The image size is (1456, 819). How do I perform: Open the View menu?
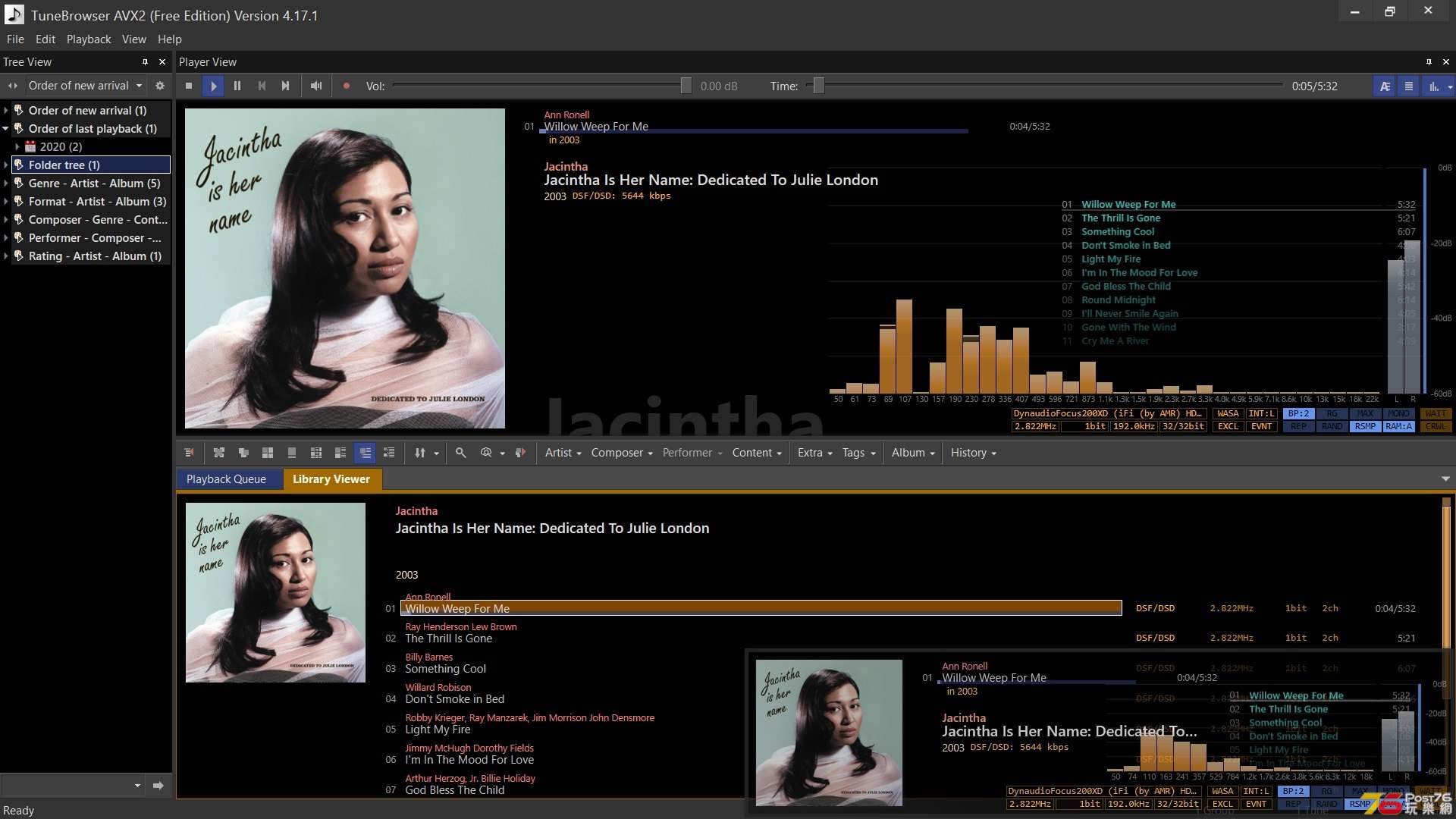(x=134, y=39)
